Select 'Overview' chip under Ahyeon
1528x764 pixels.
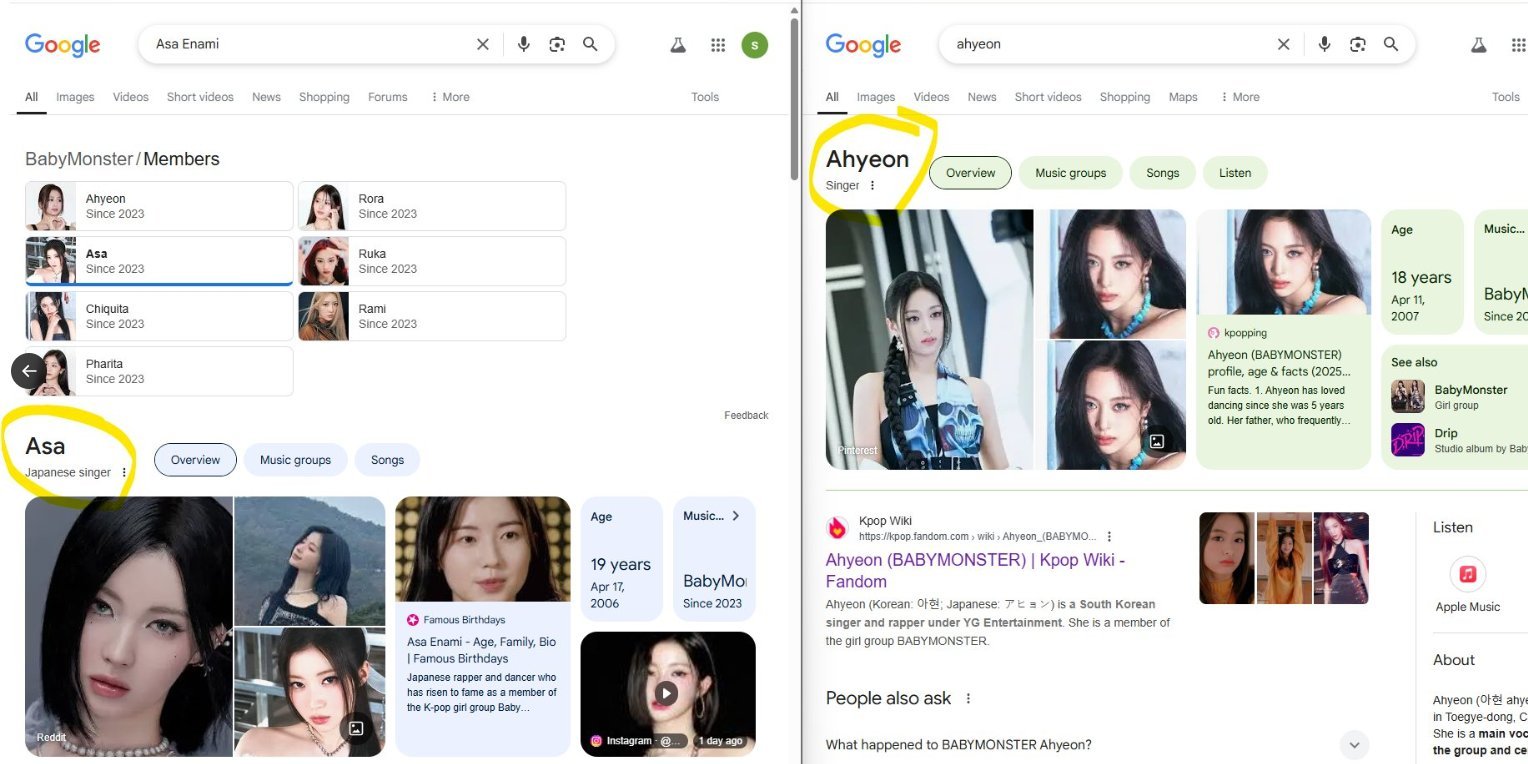[971, 173]
